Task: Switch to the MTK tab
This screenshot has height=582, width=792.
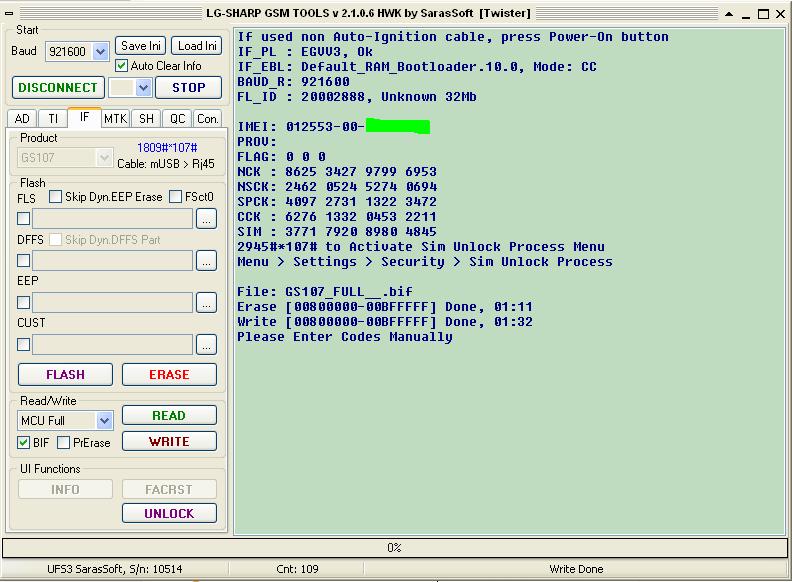Action: [x=116, y=119]
